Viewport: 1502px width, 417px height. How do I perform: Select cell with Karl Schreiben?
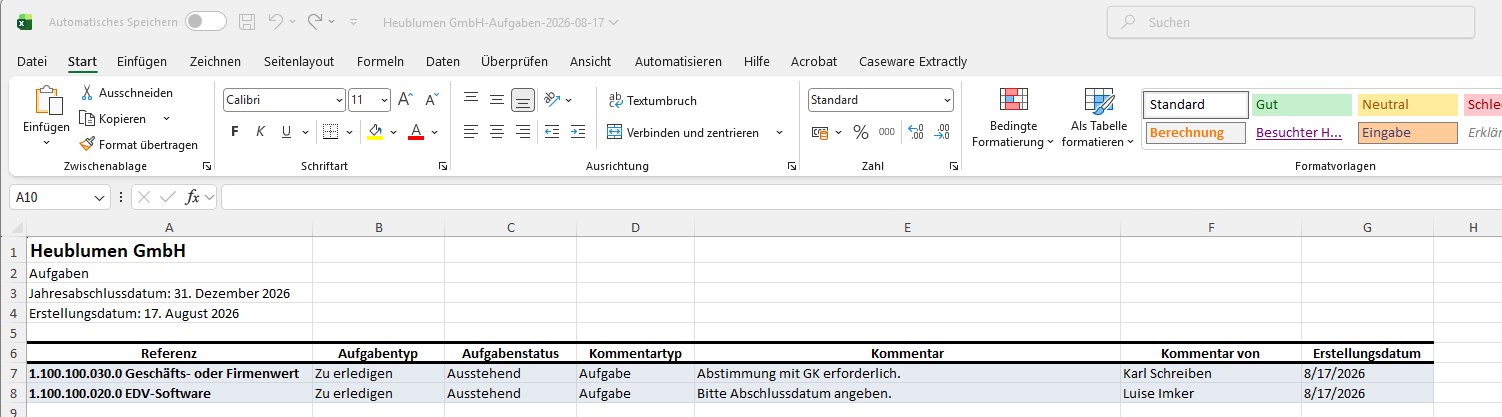click(1210, 373)
